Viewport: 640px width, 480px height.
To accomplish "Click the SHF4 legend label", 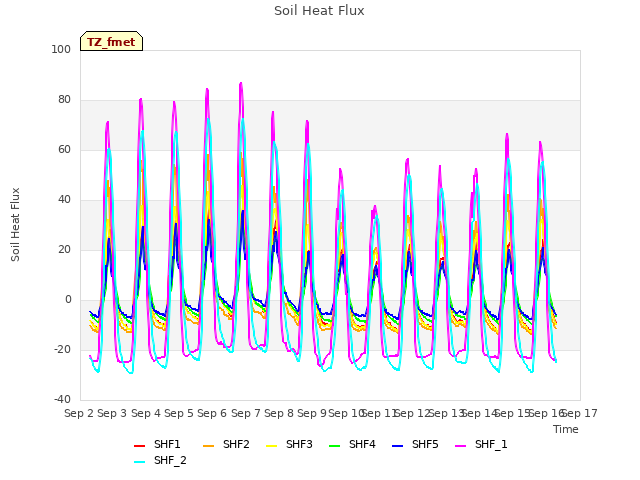I will tap(362, 444).
